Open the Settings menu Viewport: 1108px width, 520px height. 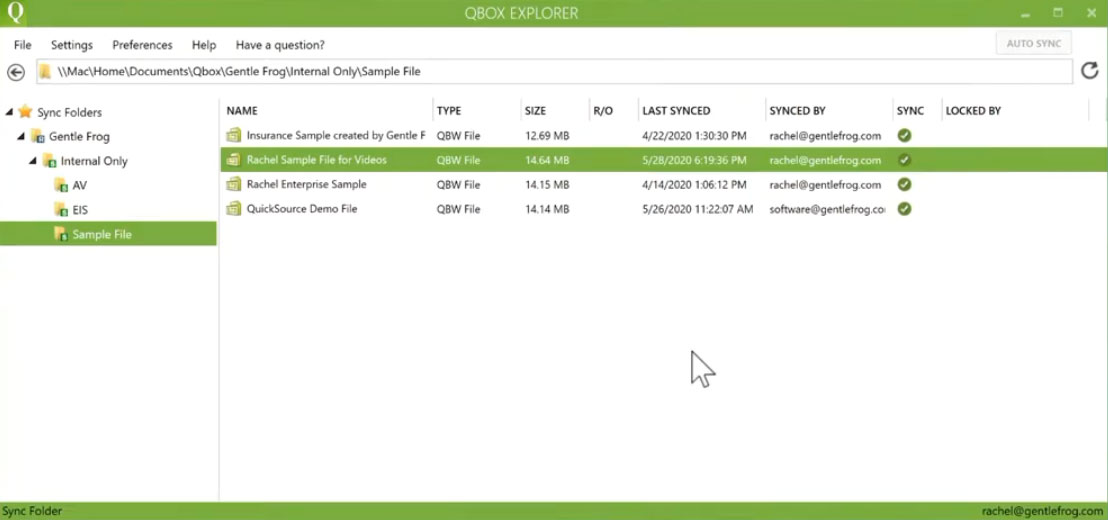tap(71, 45)
